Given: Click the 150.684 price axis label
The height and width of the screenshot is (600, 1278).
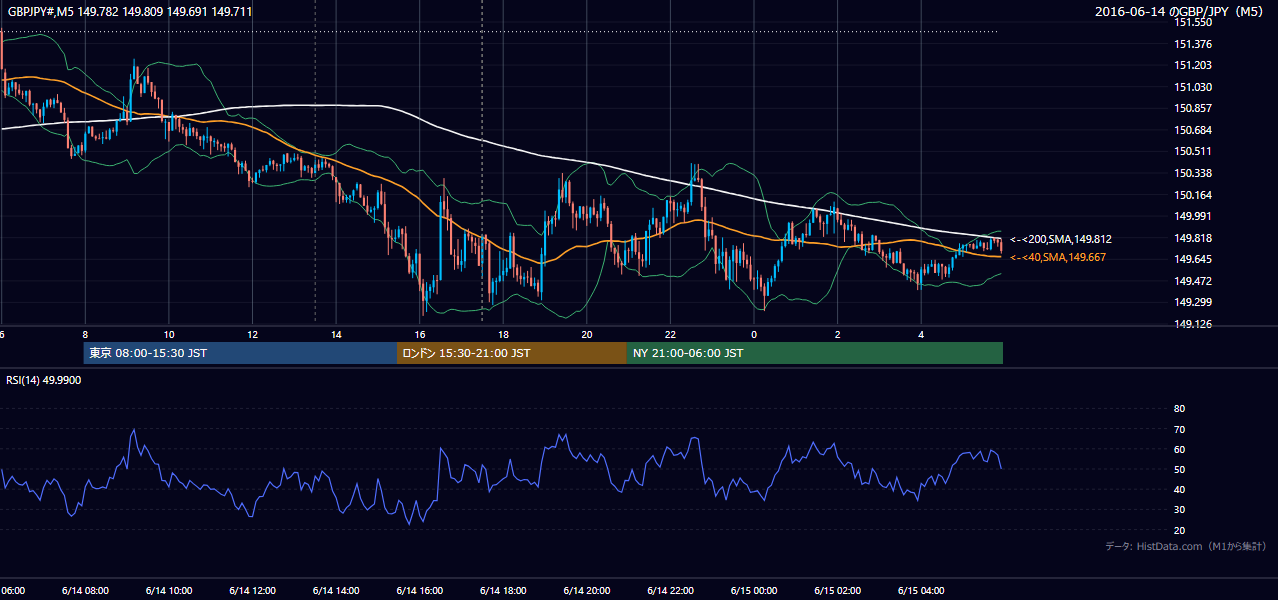Looking at the screenshot, I should coord(1193,130).
